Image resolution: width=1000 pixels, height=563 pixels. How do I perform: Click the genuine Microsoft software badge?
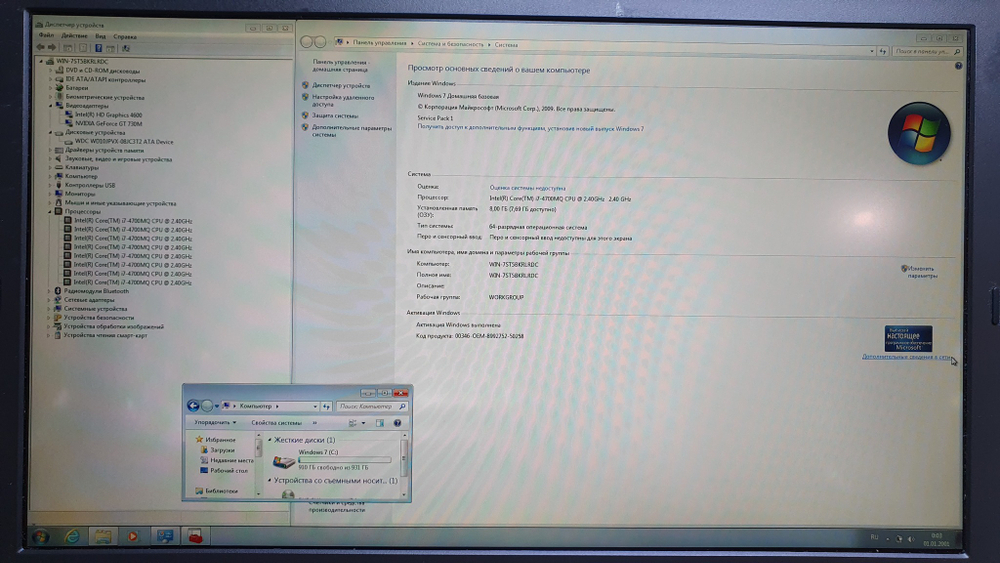(x=908, y=339)
